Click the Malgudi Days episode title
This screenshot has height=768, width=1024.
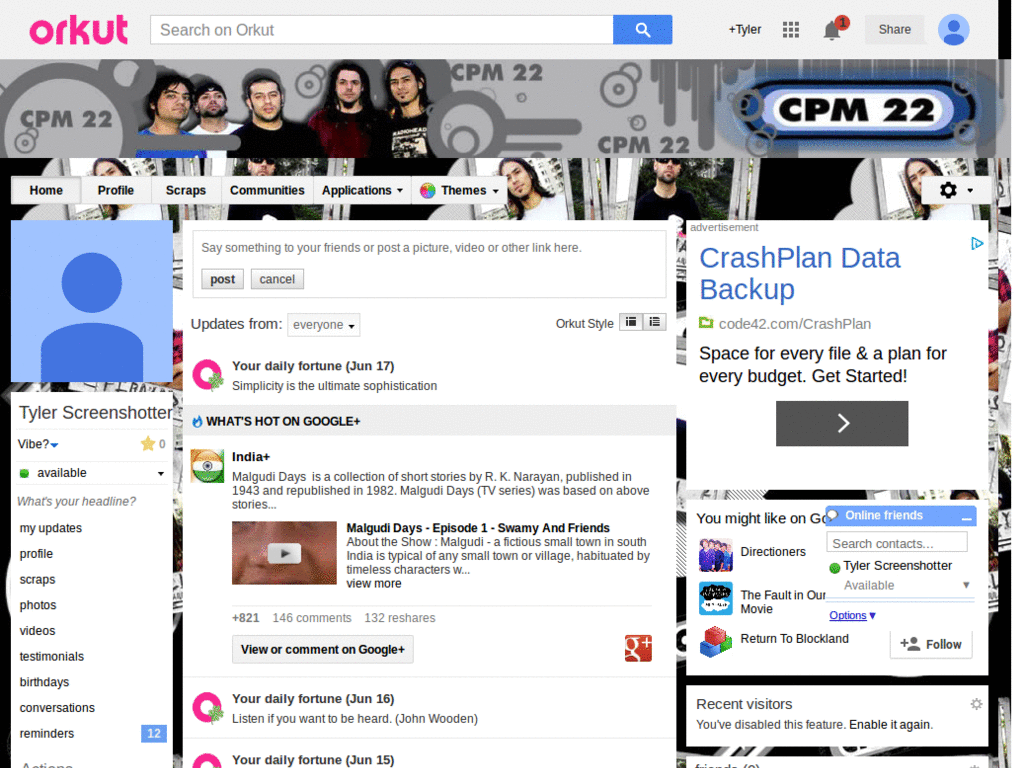coord(477,528)
